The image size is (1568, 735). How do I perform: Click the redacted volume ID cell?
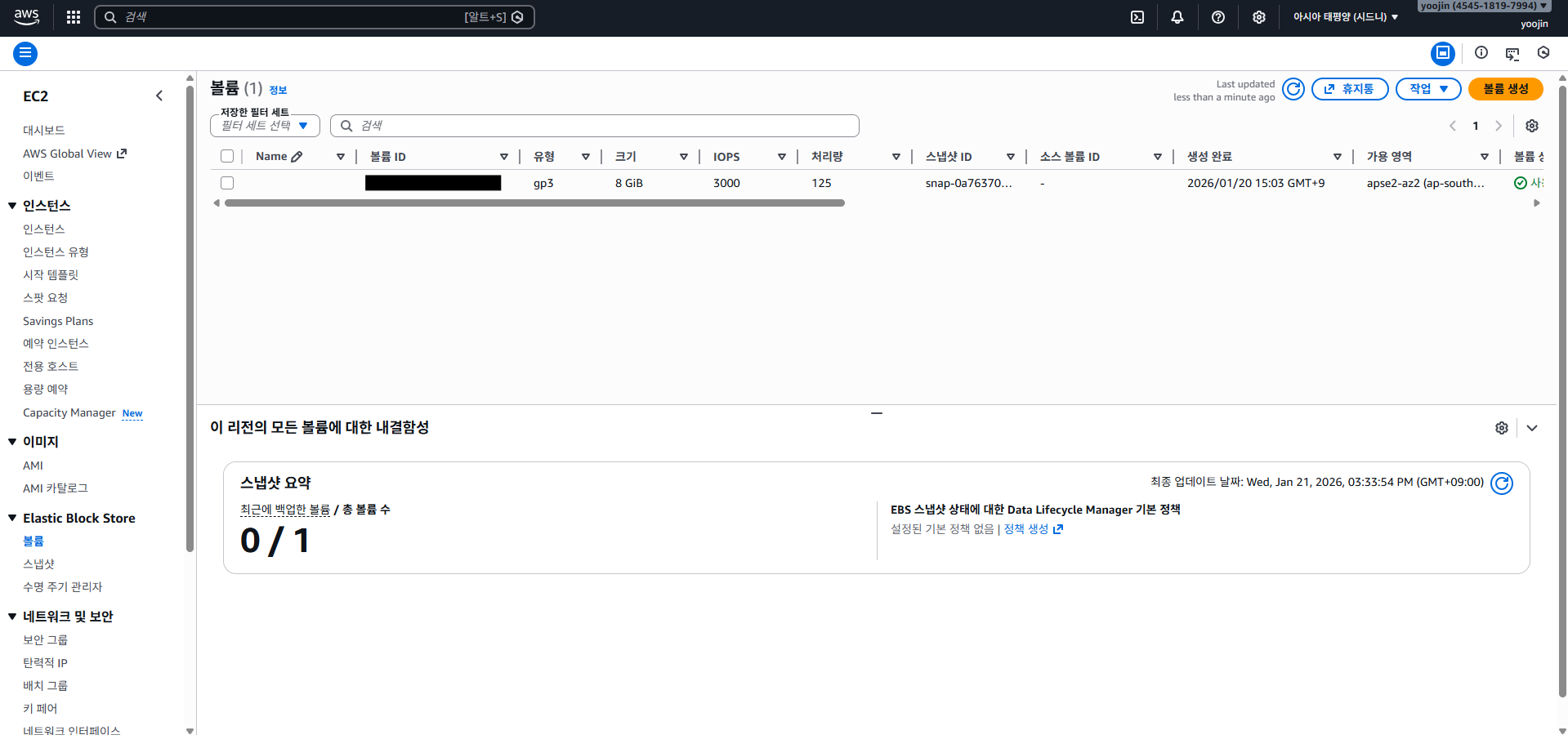433,183
